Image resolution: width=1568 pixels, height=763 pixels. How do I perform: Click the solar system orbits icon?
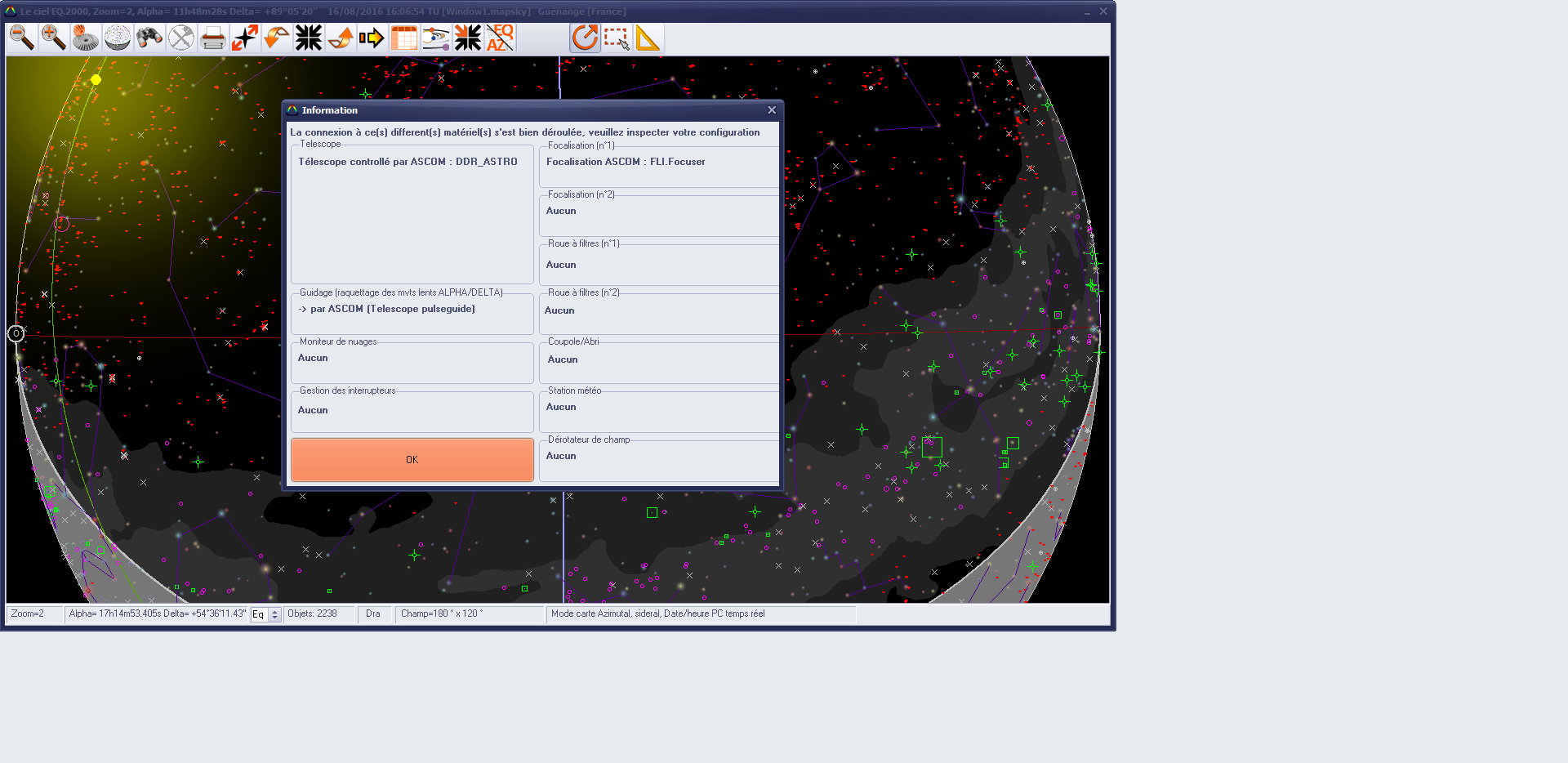pos(436,38)
